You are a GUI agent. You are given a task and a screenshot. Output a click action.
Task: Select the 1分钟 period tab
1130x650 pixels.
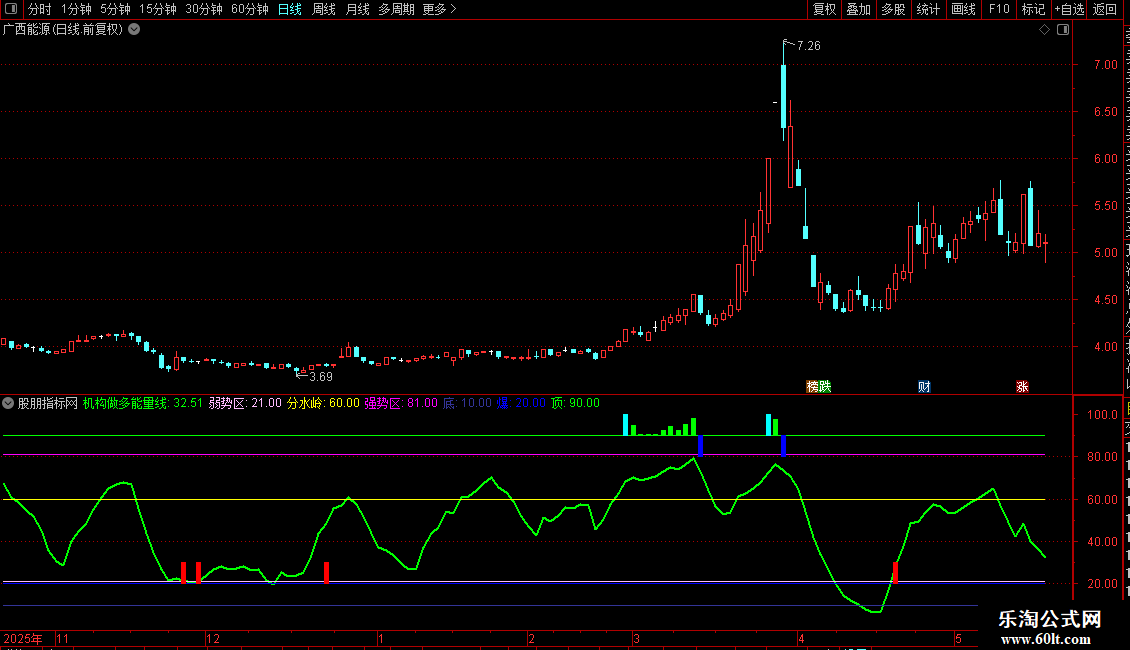click(76, 9)
